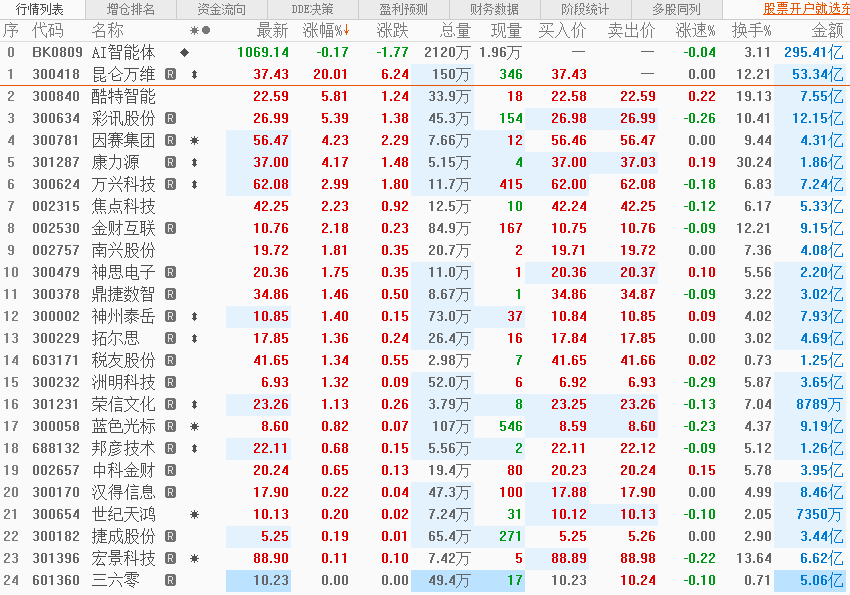Click the up-down arrow marker beside 邦彦技术

194,448
